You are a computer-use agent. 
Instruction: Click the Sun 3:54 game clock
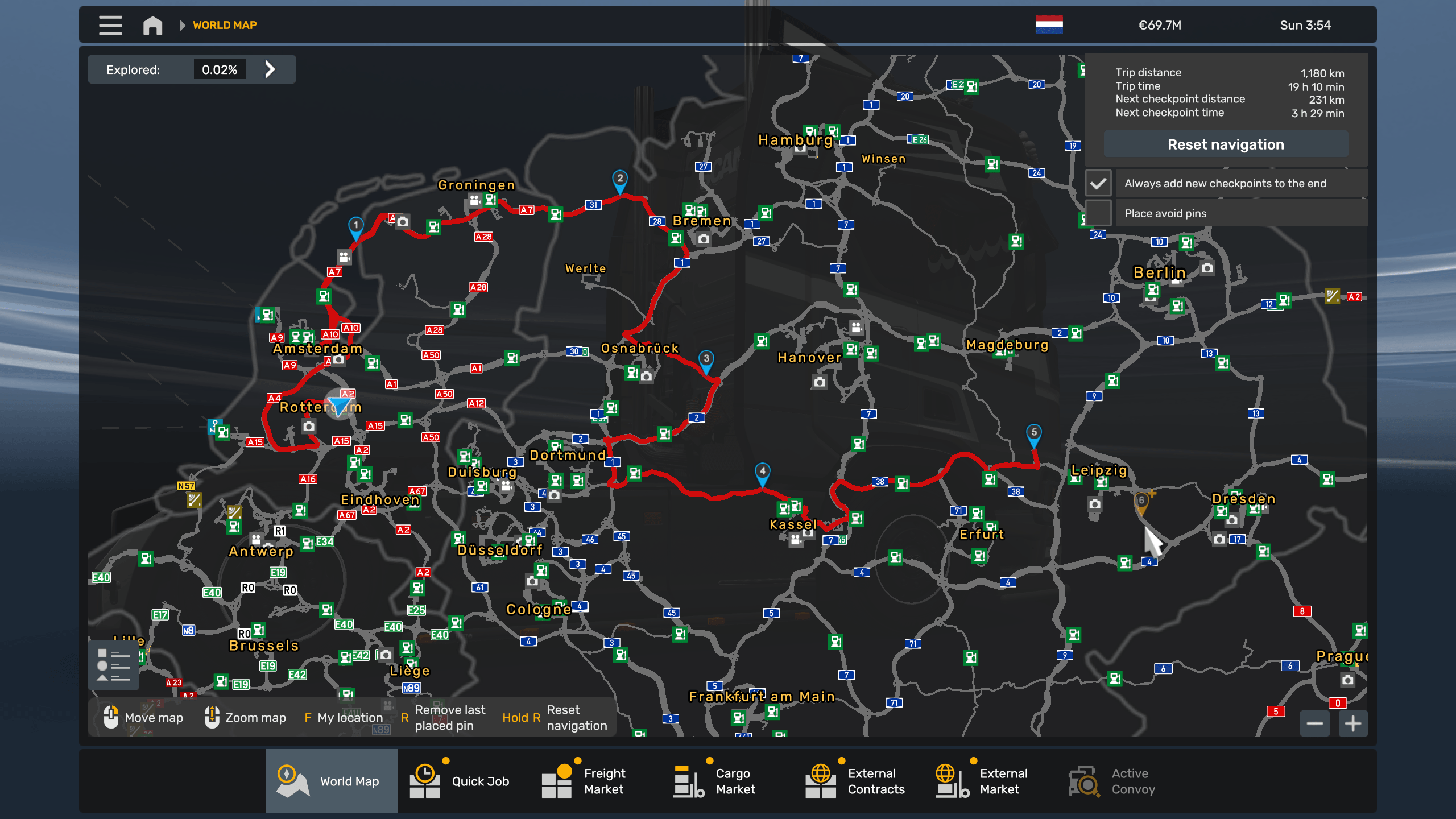tap(1305, 25)
